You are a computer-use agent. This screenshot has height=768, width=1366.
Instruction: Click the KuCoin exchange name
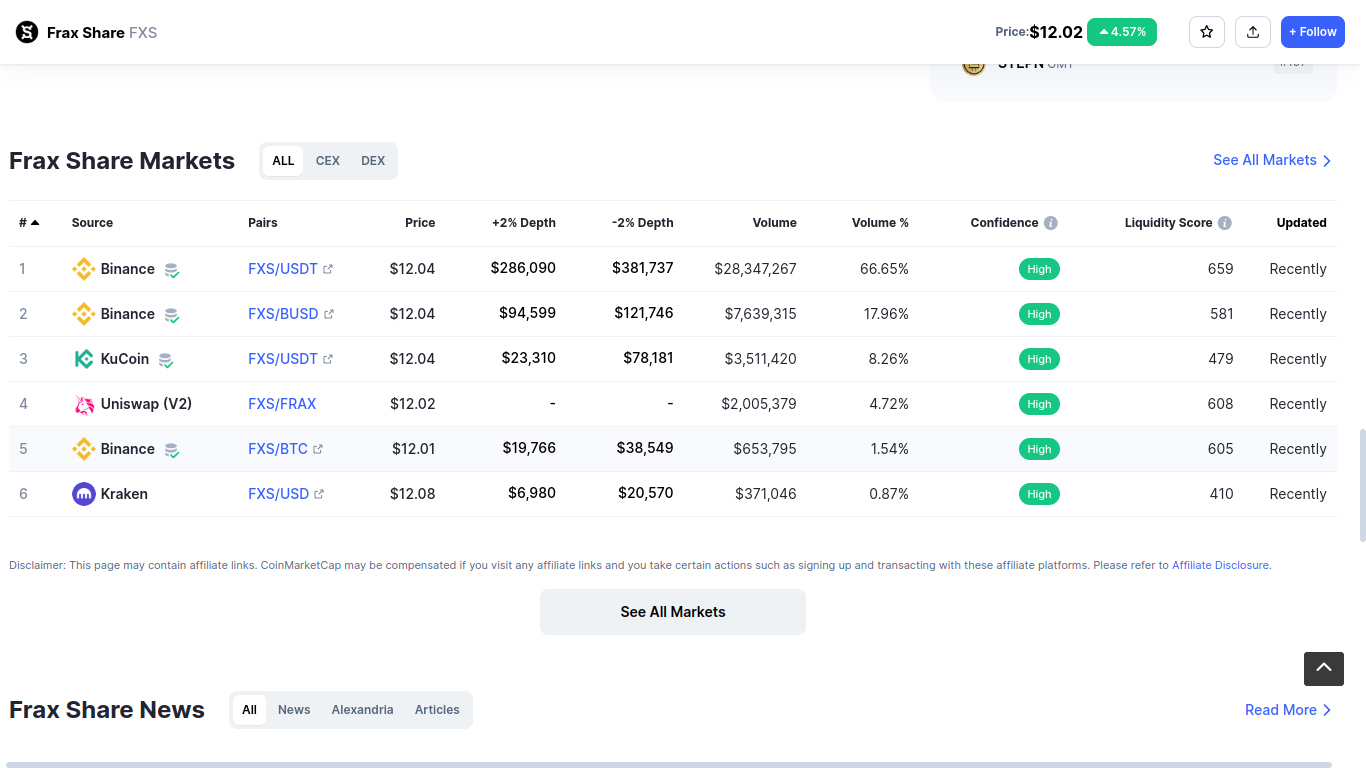coord(125,359)
